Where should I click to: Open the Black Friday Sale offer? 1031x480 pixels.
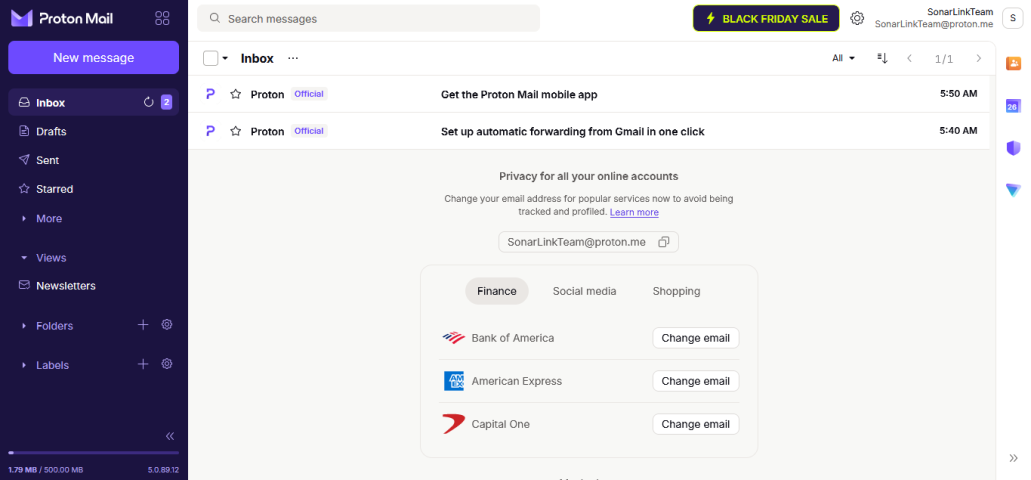766,18
